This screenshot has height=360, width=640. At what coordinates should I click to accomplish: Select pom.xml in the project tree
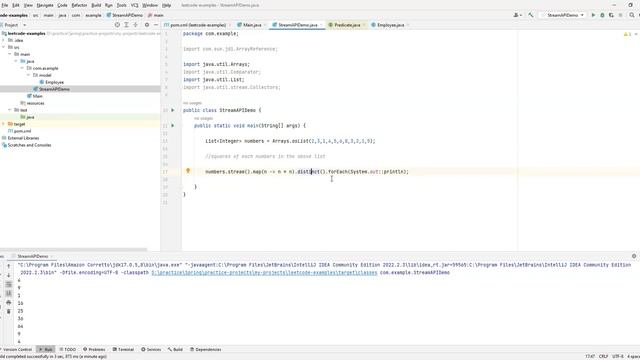(19, 131)
